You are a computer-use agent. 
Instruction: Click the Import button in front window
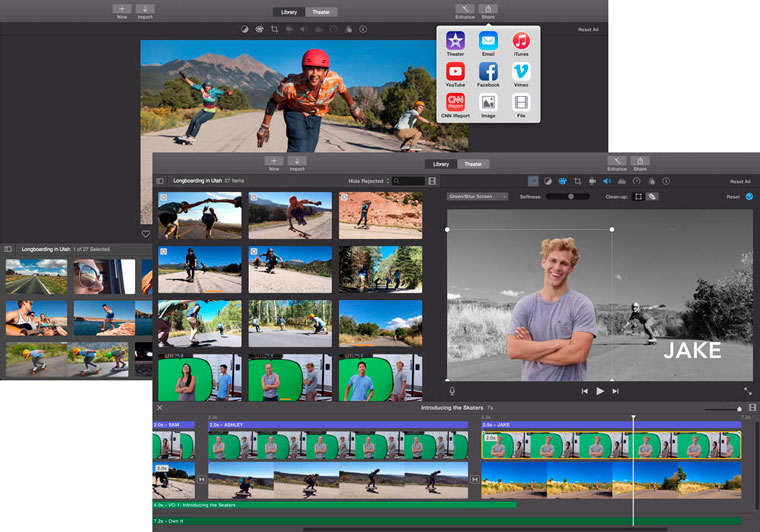tap(297, 163)
